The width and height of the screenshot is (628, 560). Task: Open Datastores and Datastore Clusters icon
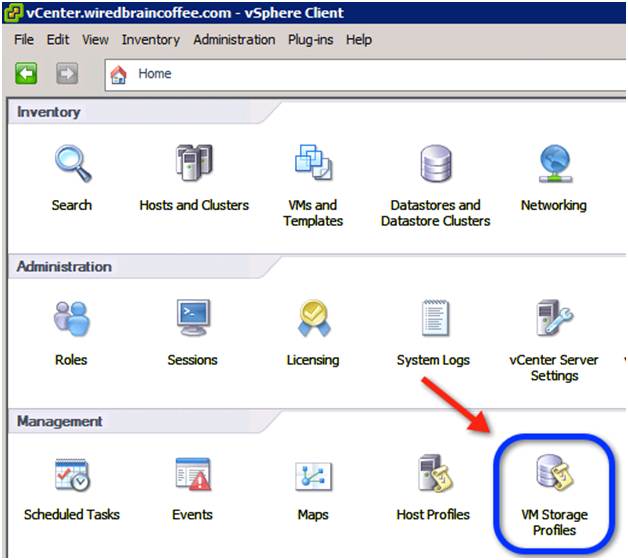(436, 163)
